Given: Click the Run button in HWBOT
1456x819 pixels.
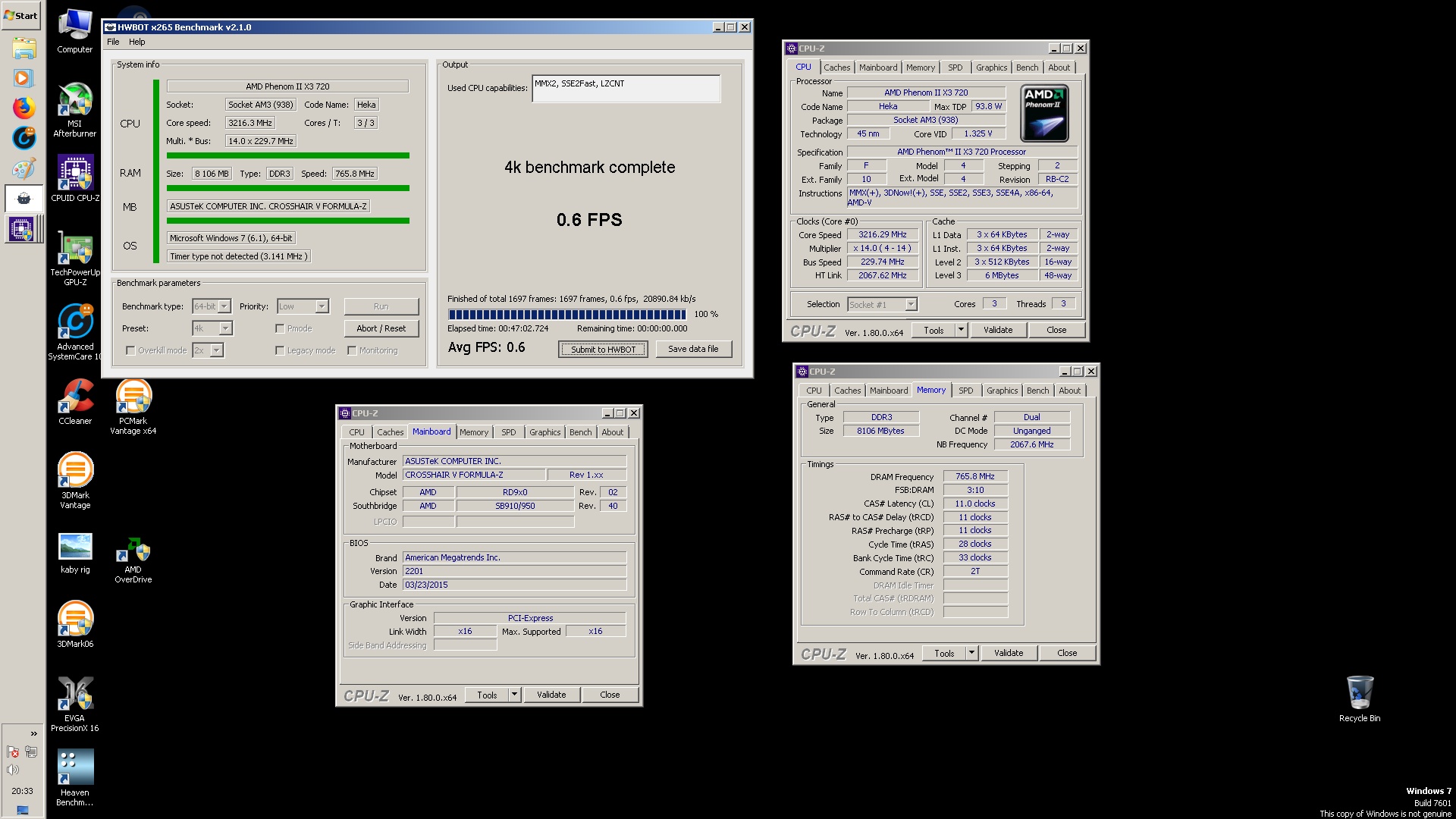Looking at the screenshot, I should point(381,306).
